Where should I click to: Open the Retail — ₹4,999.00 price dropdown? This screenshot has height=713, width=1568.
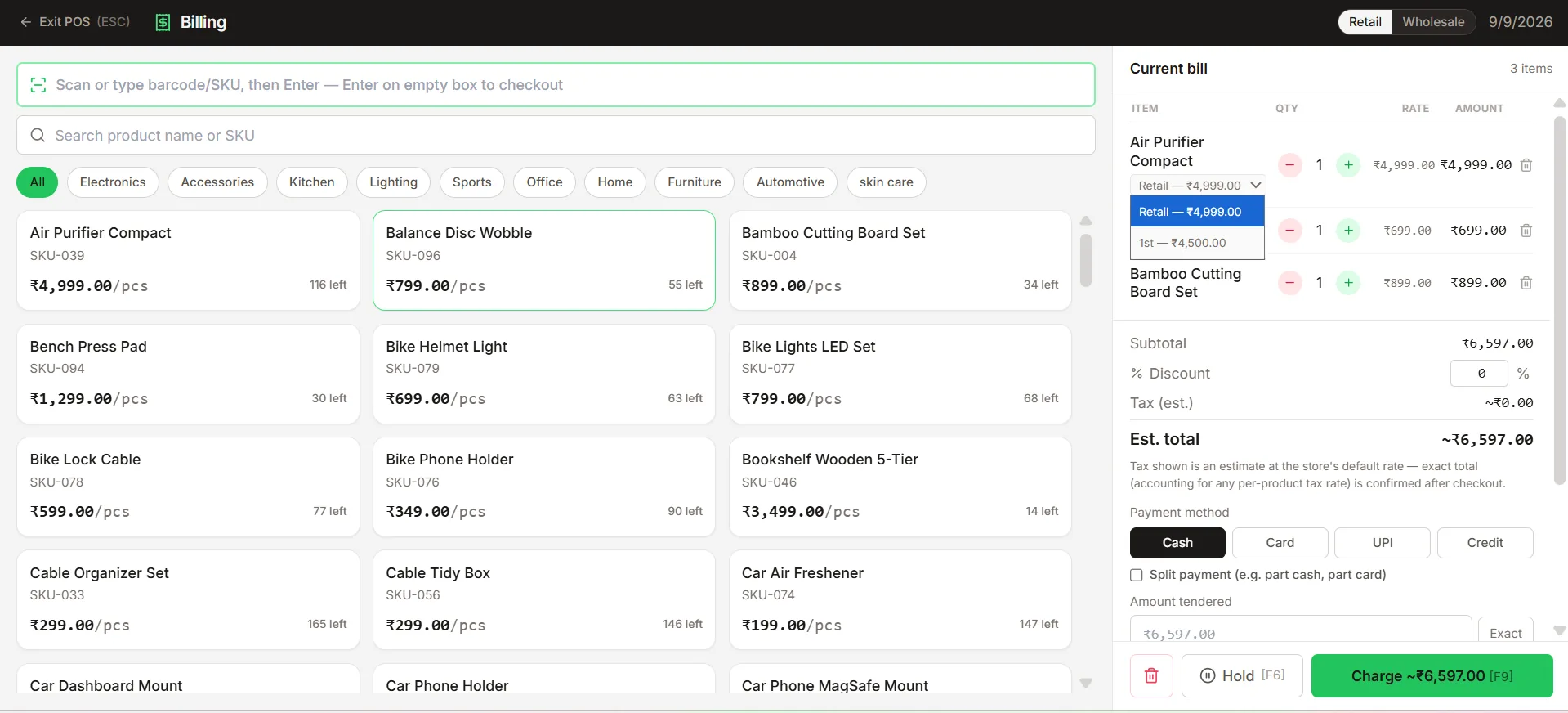click(x=1198, y=186)
